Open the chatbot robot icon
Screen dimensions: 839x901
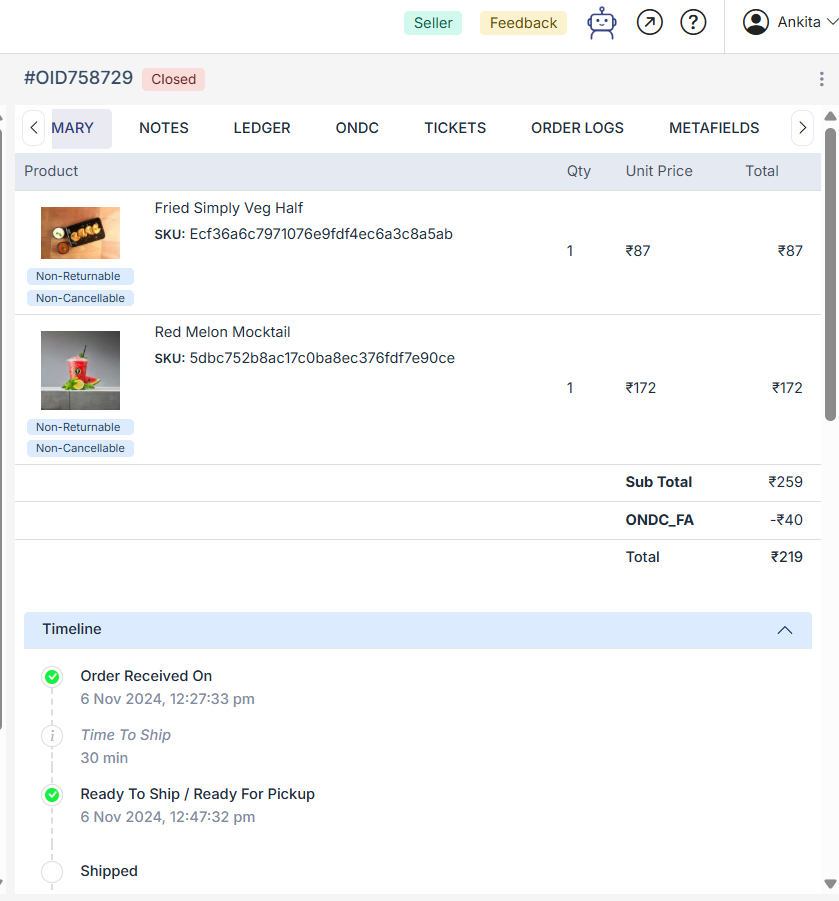pos(602,23)
